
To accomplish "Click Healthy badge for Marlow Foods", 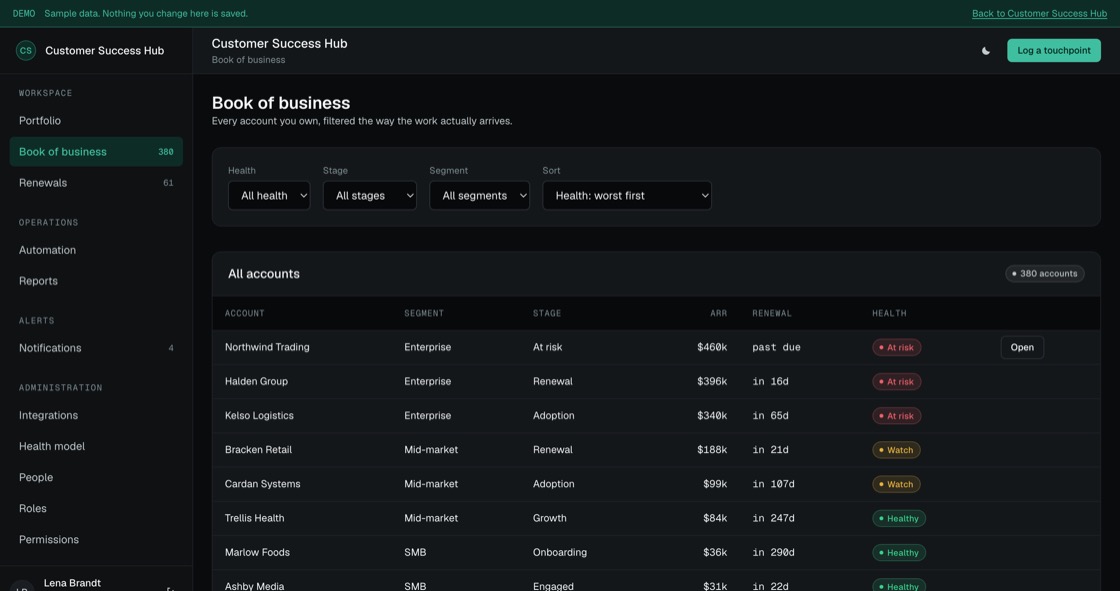I will tap(899, 552).
